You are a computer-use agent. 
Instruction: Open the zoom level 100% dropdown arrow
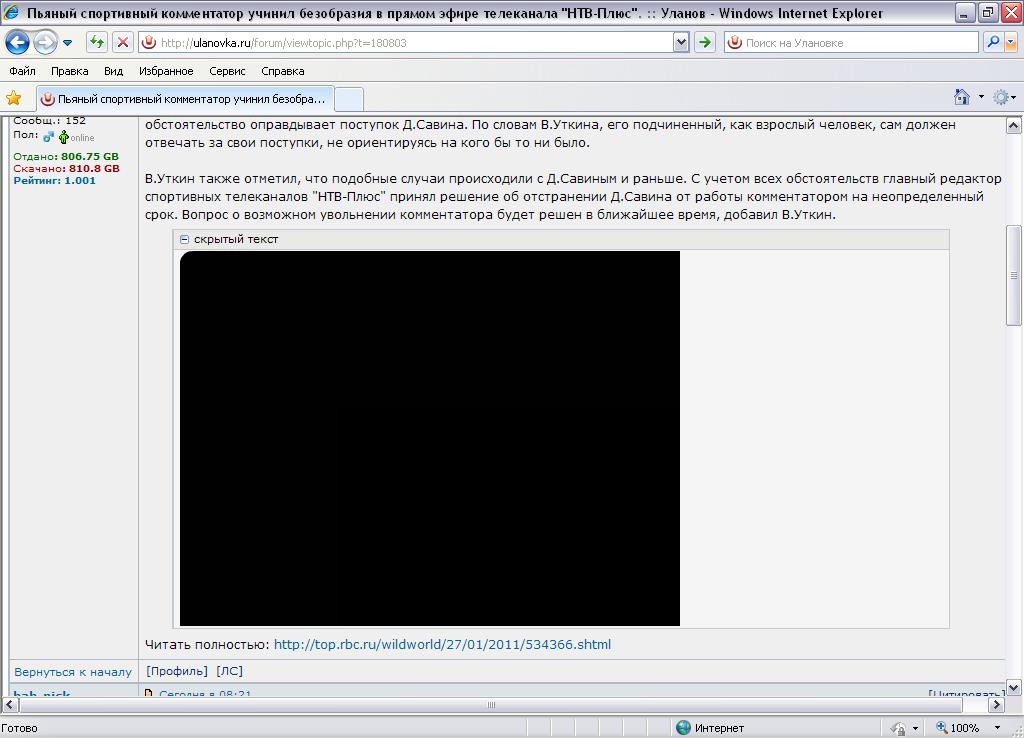tap(996, 728)
